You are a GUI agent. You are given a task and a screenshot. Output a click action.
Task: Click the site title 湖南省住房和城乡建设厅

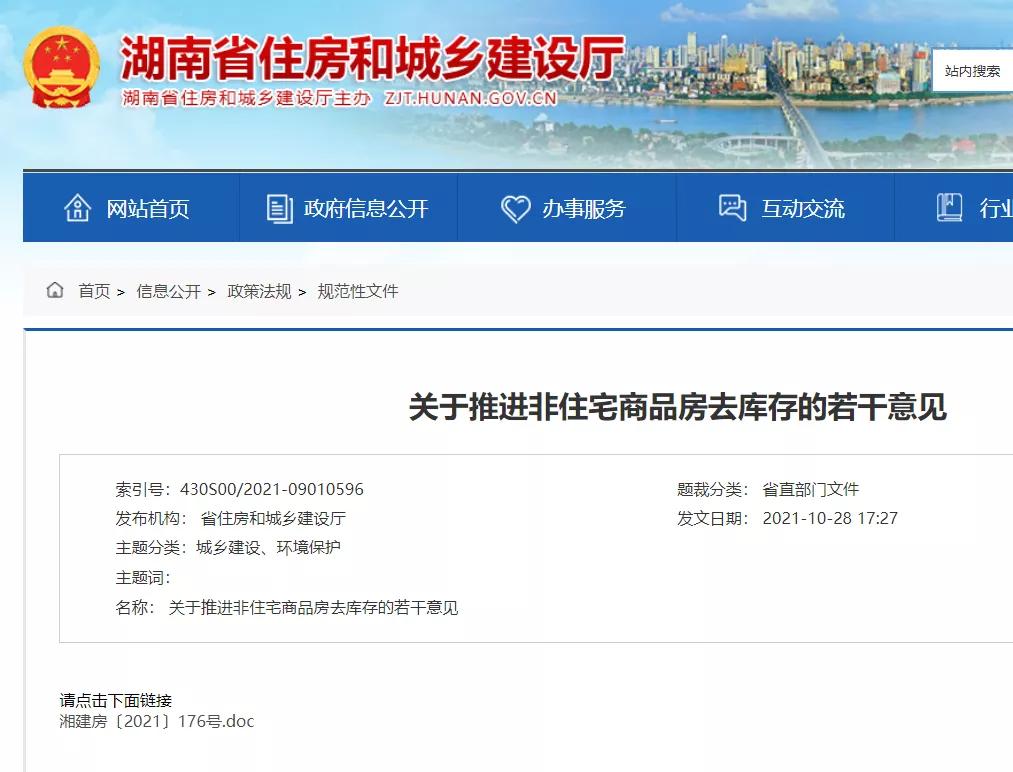[x=373, y=58]
